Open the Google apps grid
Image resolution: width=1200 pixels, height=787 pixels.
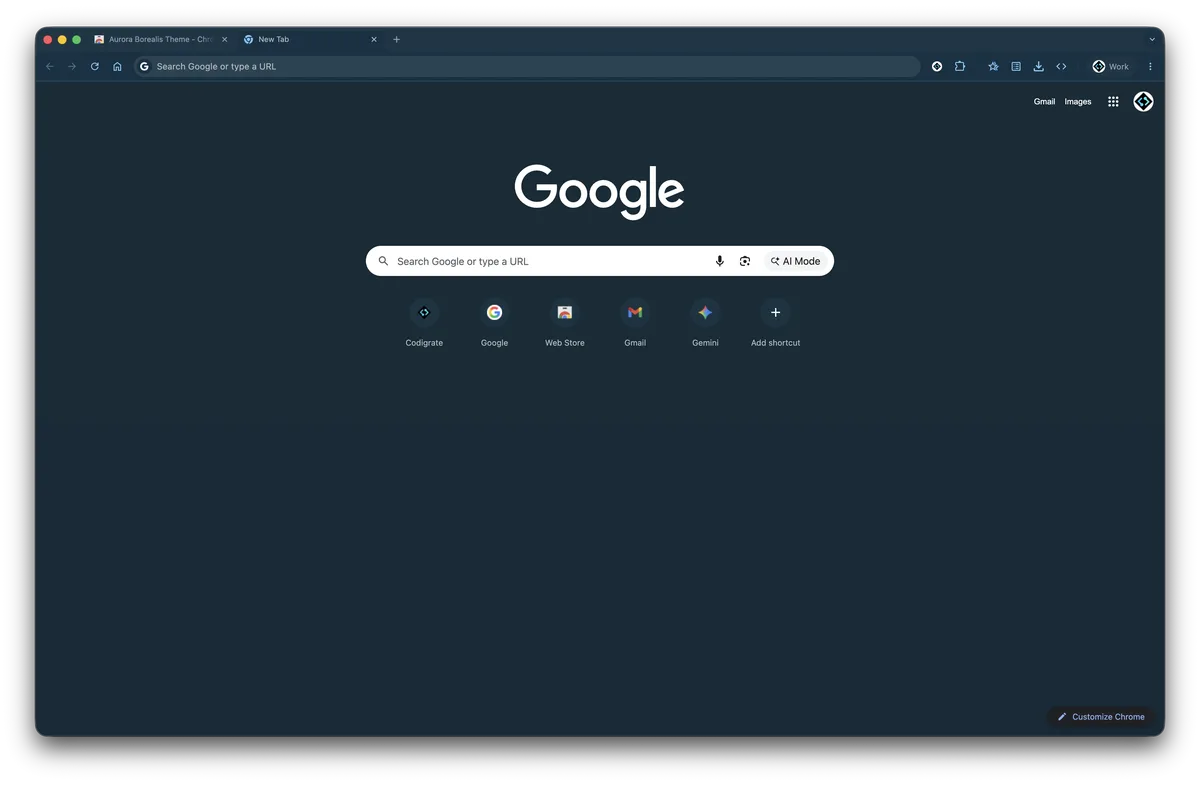click(x=1113, y=102)
